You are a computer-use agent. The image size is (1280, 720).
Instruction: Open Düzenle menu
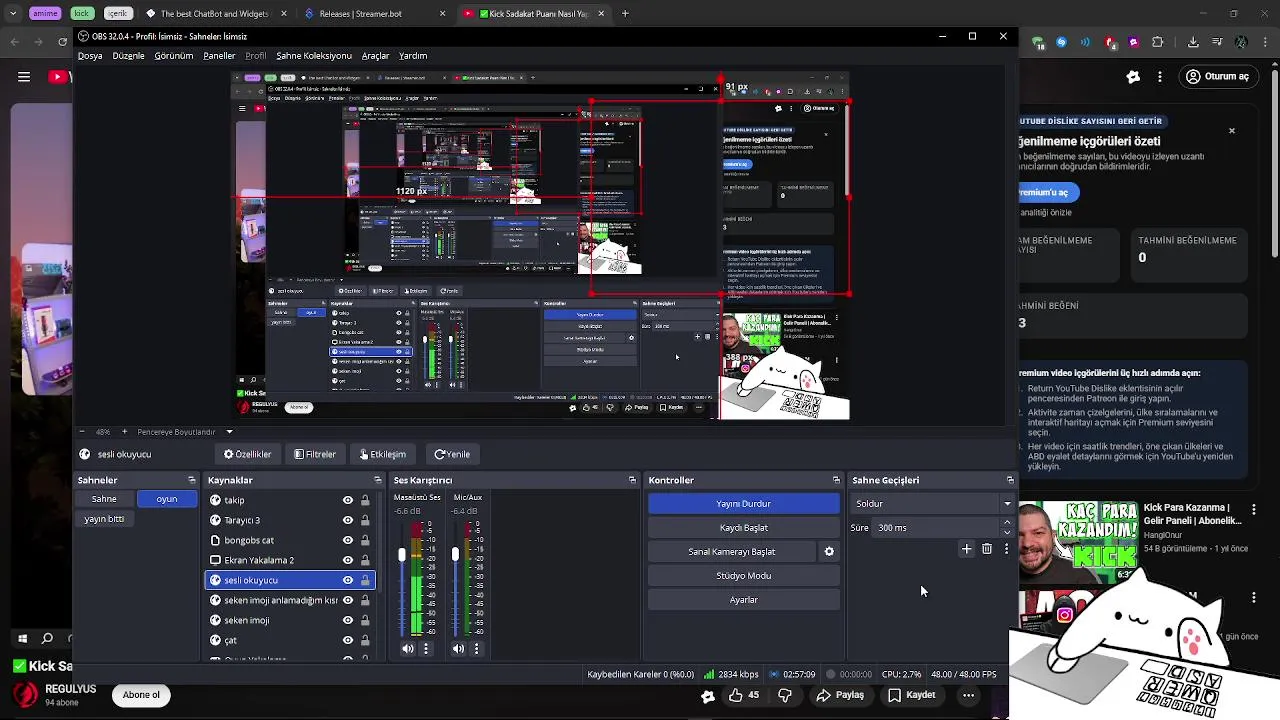pos(128,56)
